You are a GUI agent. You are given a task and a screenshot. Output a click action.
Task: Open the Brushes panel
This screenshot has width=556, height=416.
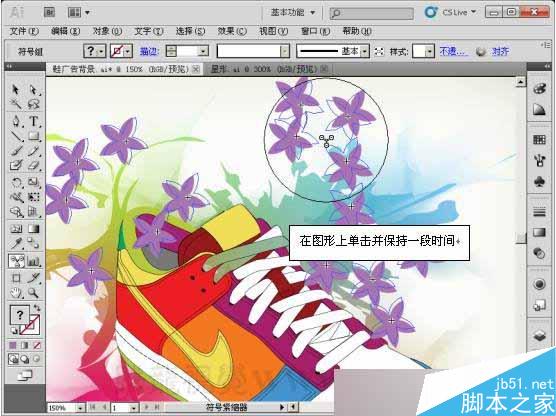coord(539,161)
